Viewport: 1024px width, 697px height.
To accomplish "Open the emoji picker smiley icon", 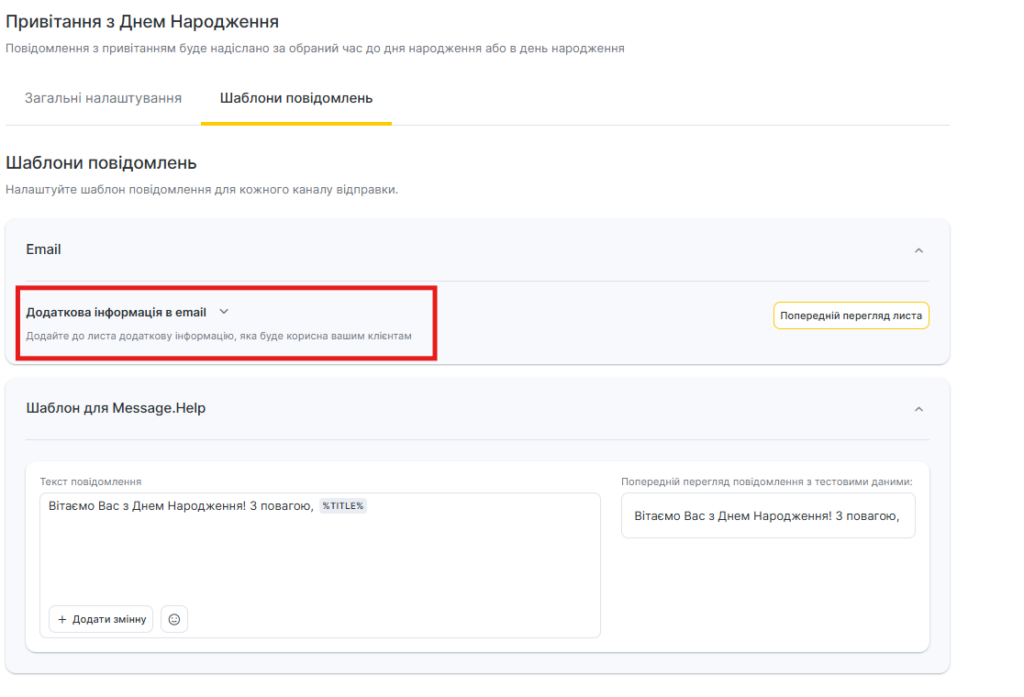I will point(174,619).
